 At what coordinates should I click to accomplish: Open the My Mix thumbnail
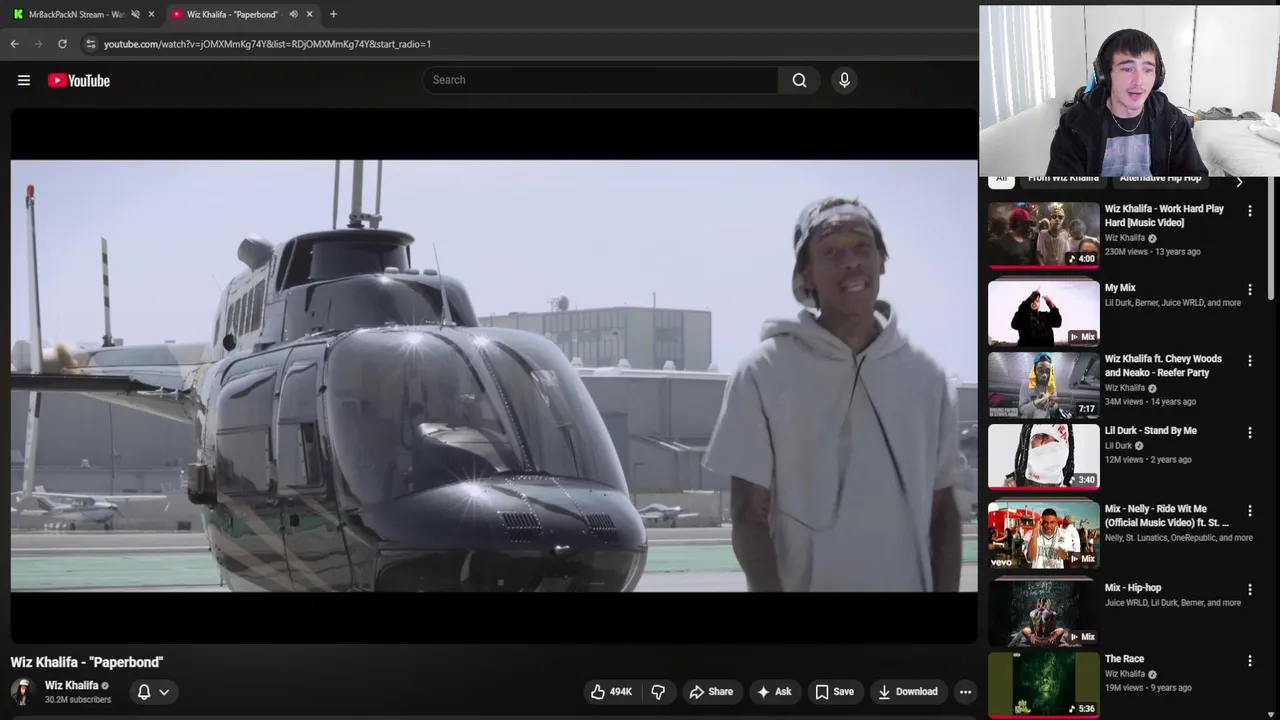(x=1043, y=313)
